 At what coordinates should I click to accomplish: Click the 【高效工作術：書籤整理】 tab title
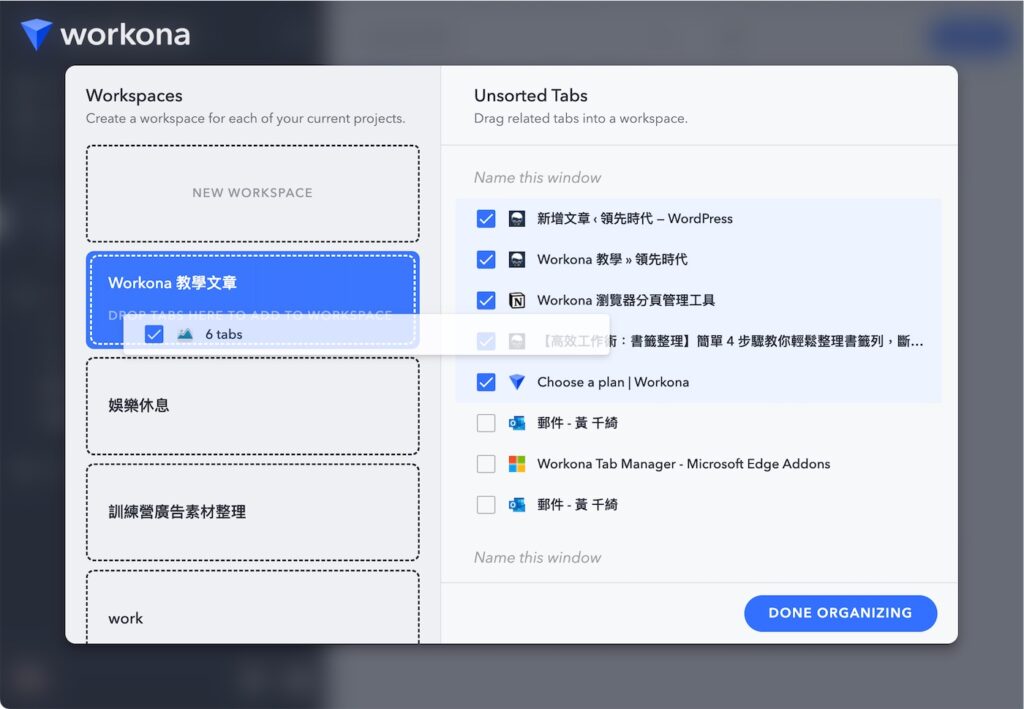coord(730,341)
